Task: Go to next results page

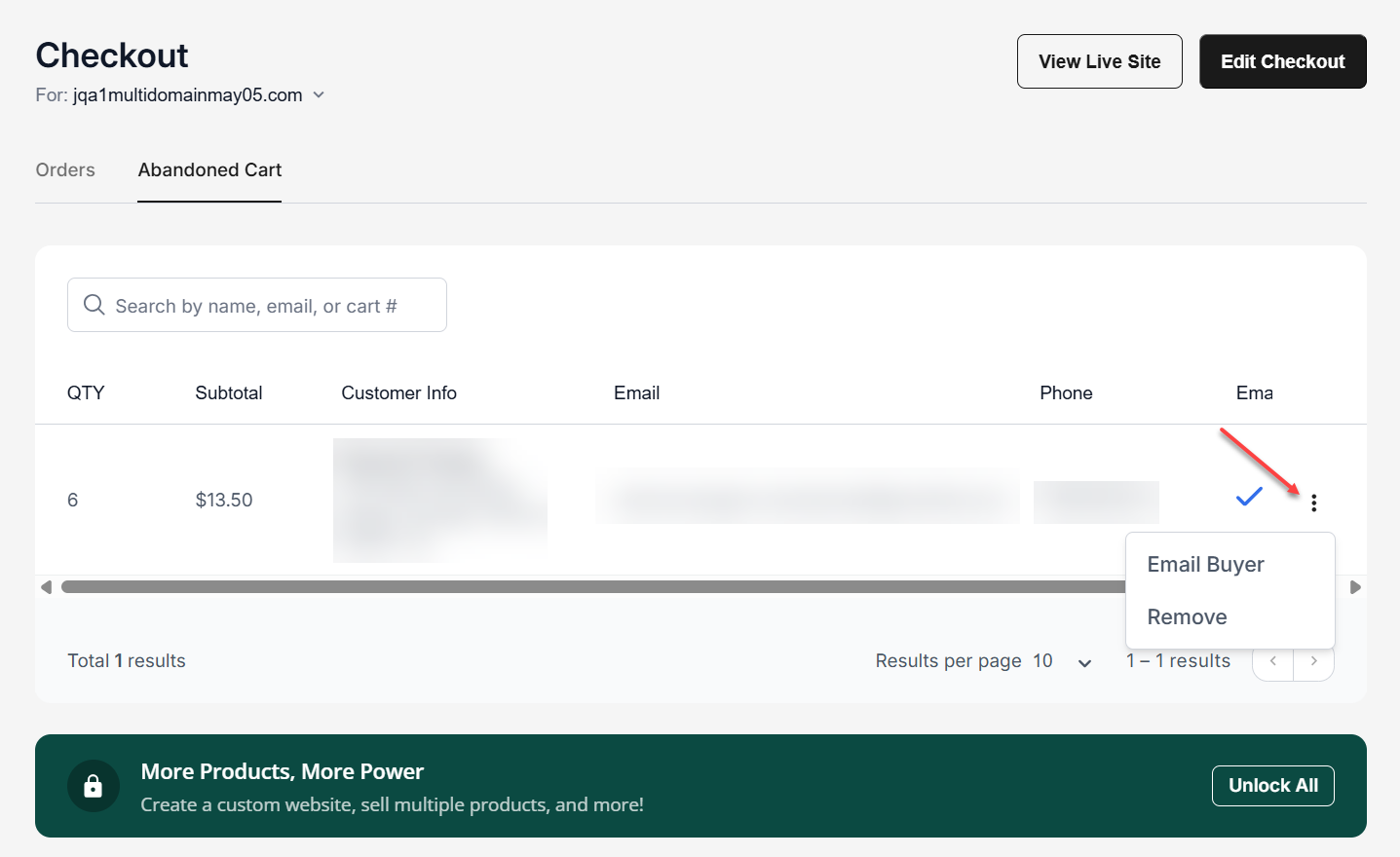Action: pyautogui.click(x=1314, y=661)
